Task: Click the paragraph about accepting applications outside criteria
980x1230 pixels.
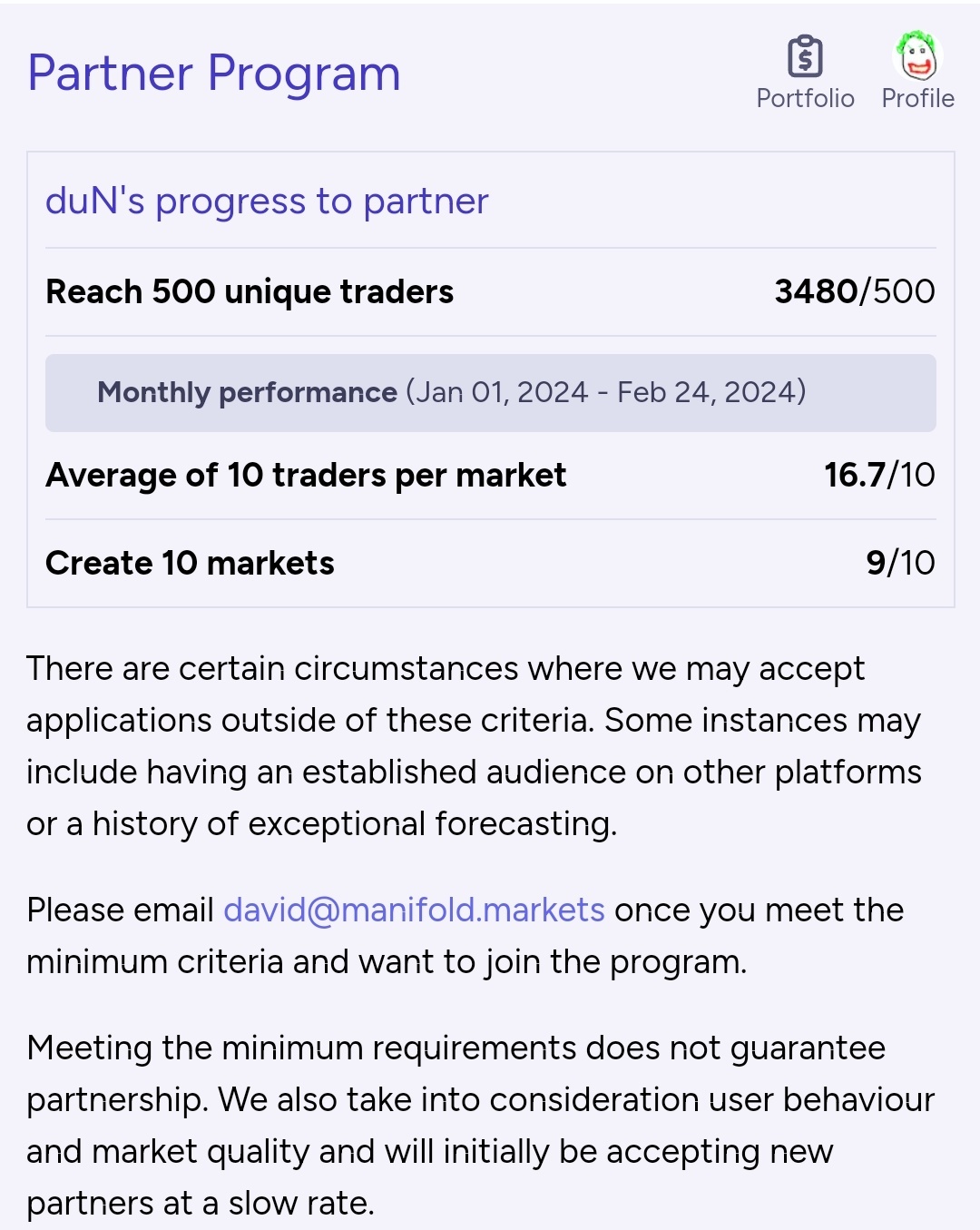Action: click(x=474, y=746)
